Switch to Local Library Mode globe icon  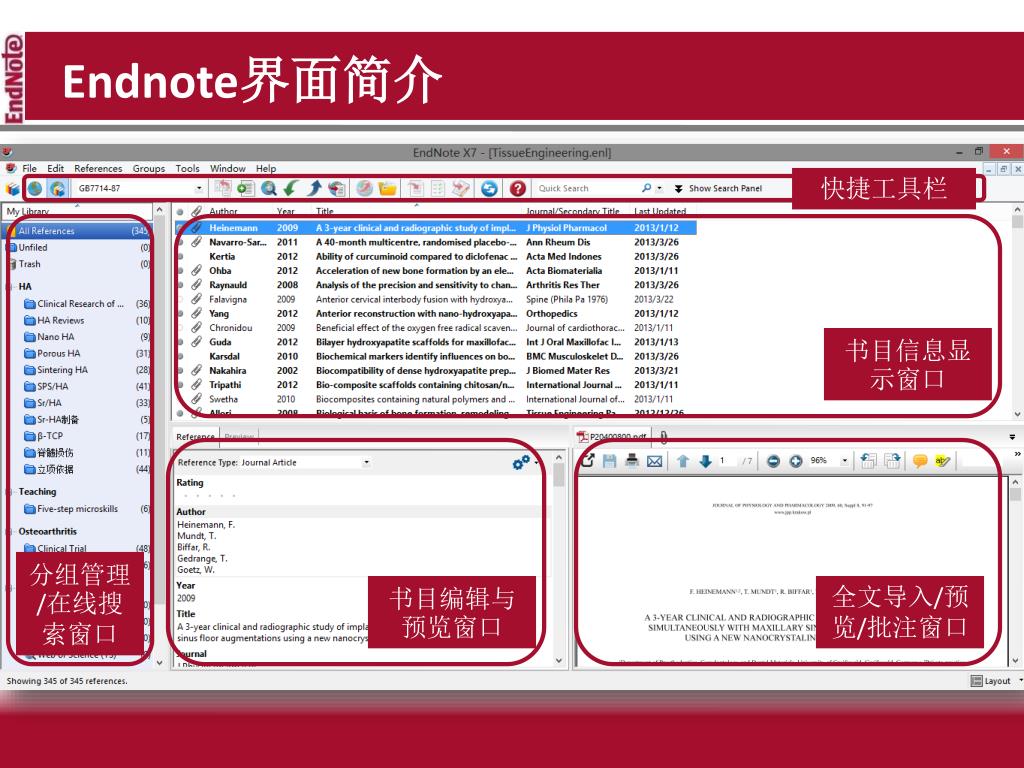[35, 189]
